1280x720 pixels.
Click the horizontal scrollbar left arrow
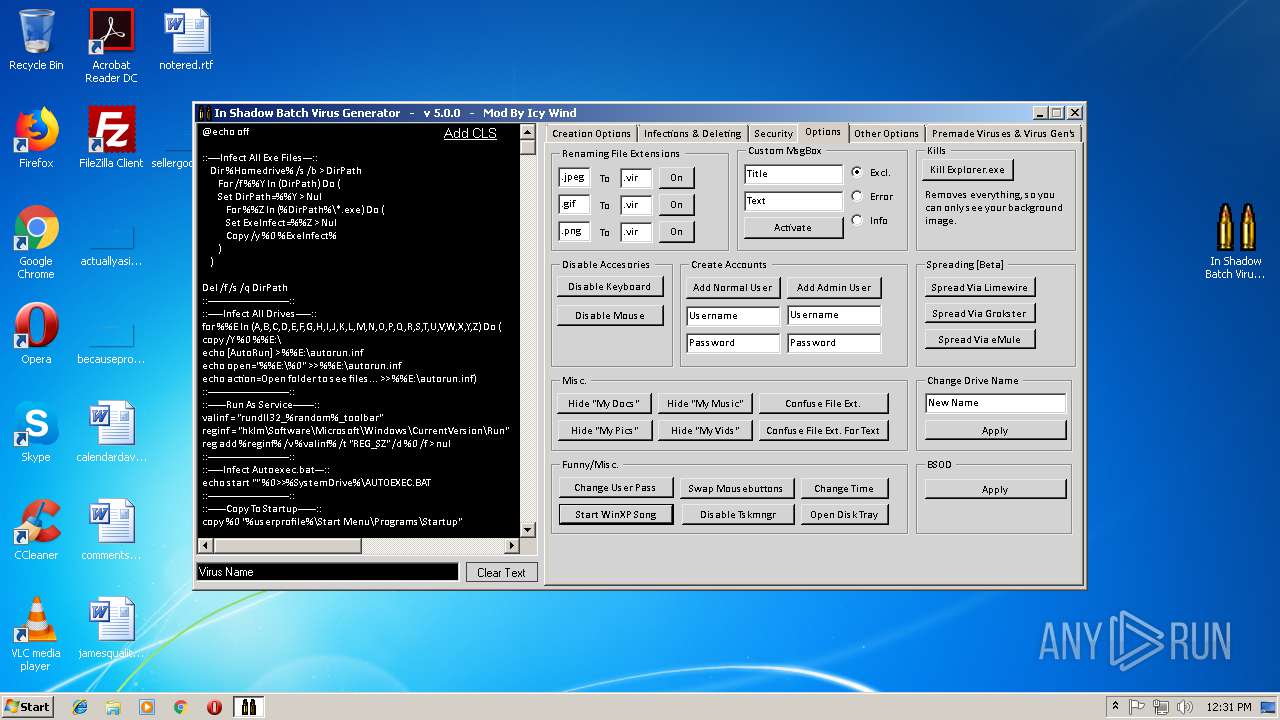click(x=206, y=546)
